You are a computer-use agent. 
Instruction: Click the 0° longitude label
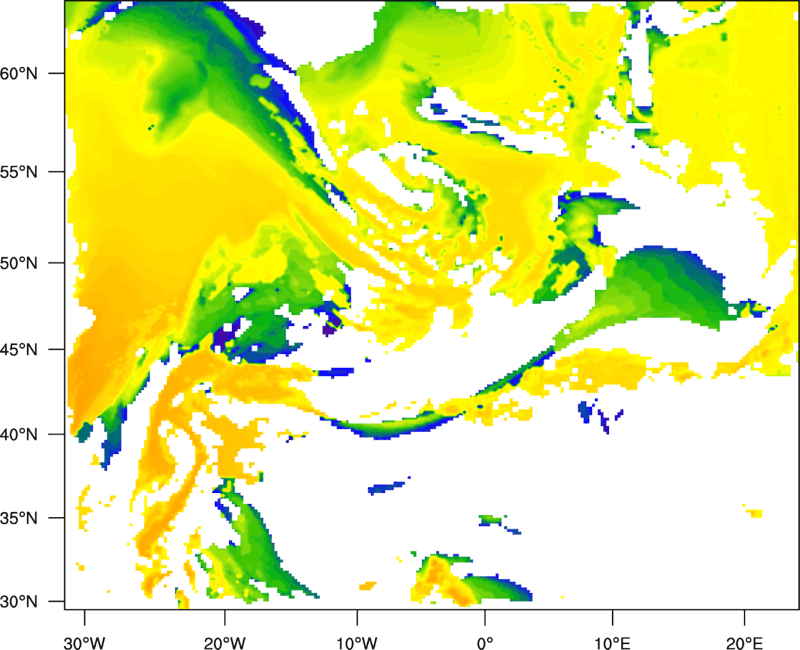pos(485,643)
